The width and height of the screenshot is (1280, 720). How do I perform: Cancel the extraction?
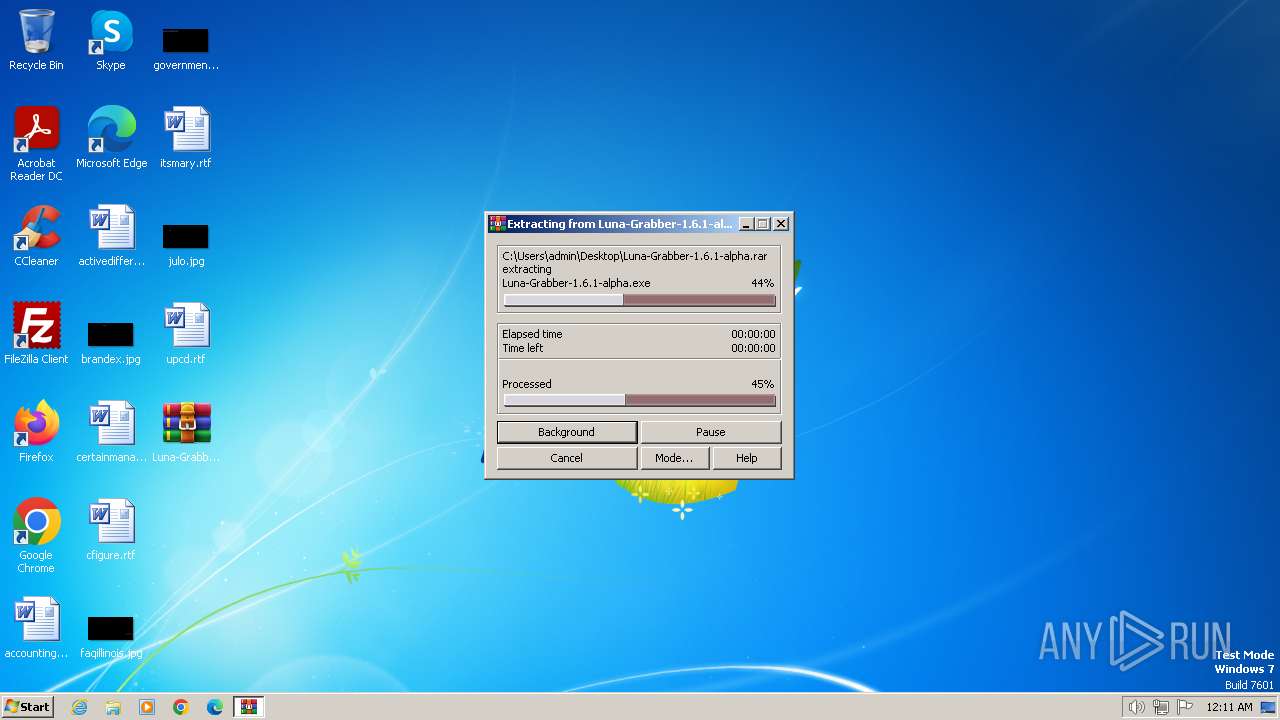[x=567, y=458]
